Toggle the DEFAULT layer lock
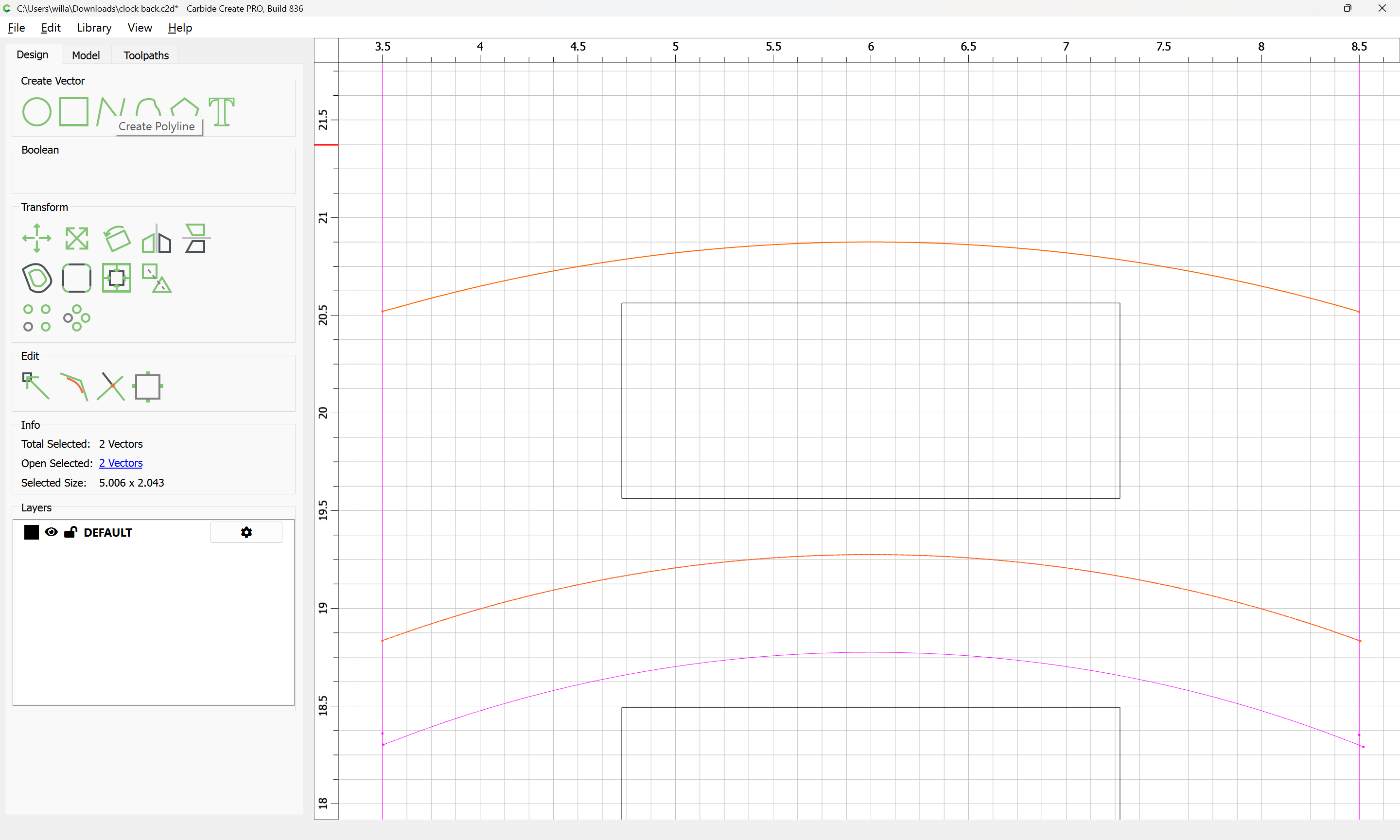Image resolution: width=1400 pixels, height=840 pixels. [71, 532]
